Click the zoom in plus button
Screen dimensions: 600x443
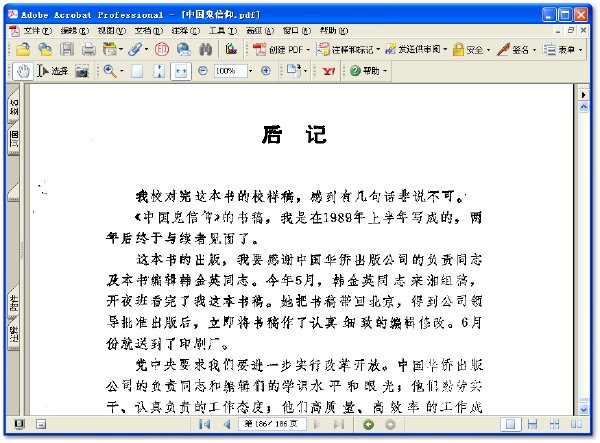266,71
